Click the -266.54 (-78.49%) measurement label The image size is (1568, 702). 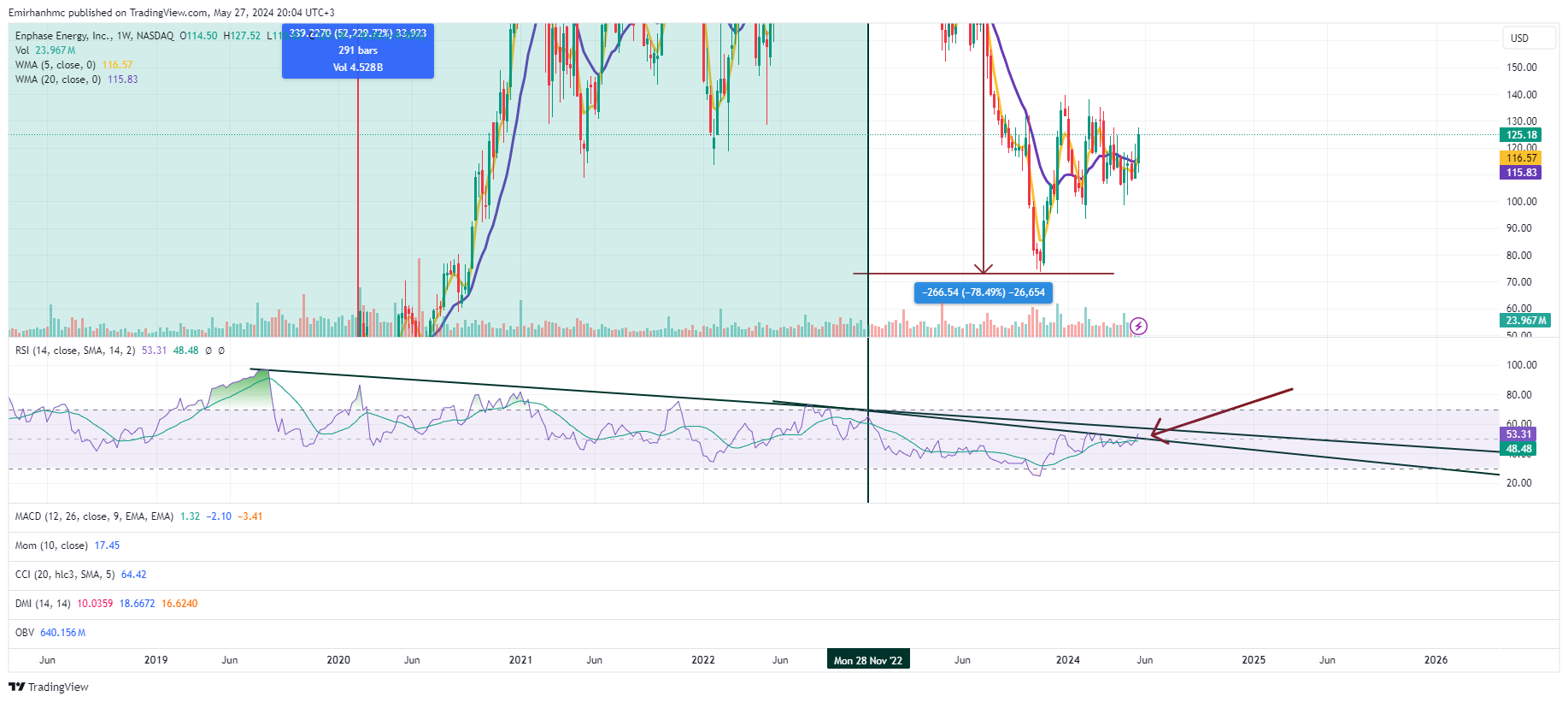[x=984, y=292]
